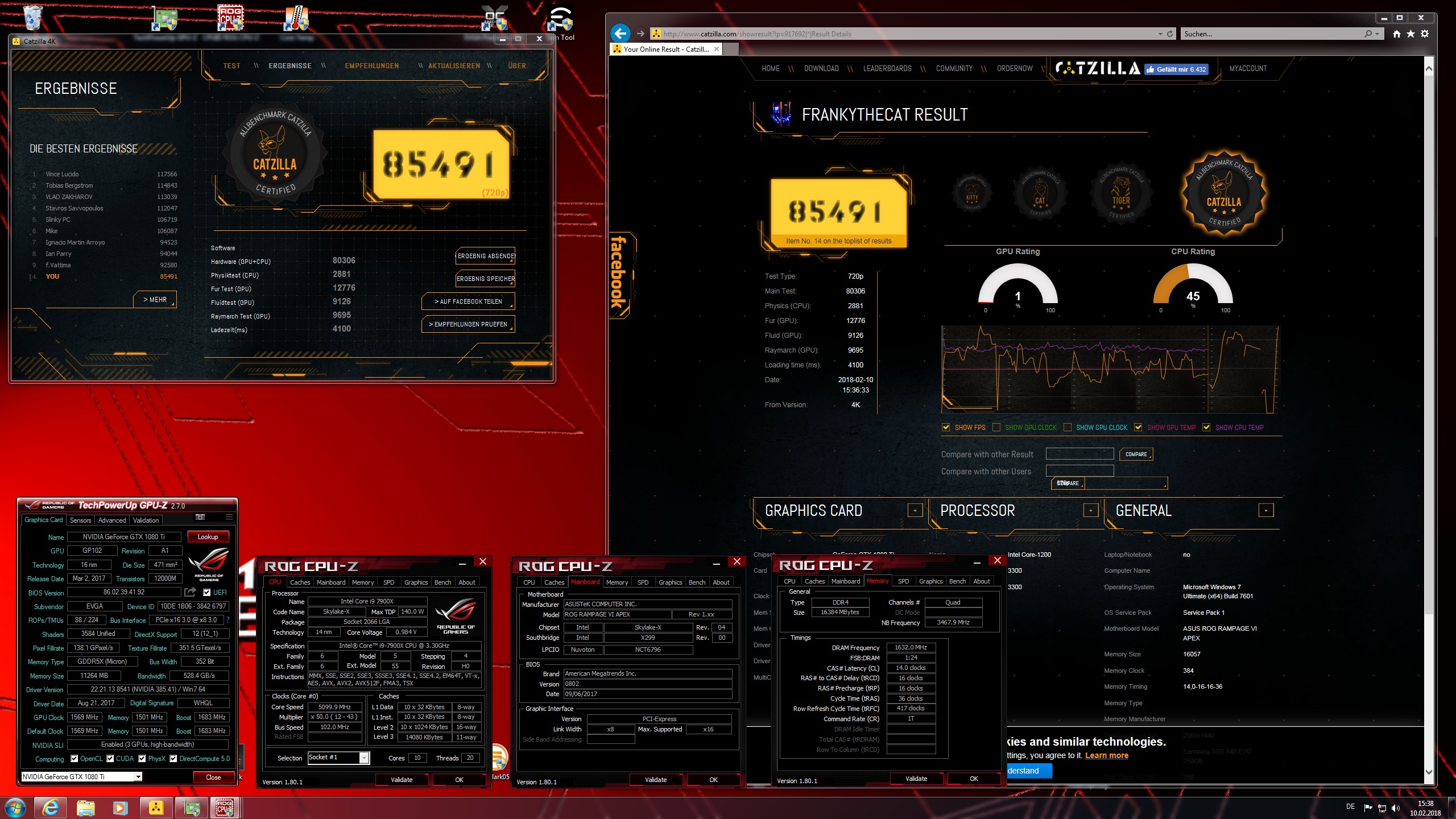Click the browser back arrow button
Screen dimensions: 1456x819
(621, 34)
